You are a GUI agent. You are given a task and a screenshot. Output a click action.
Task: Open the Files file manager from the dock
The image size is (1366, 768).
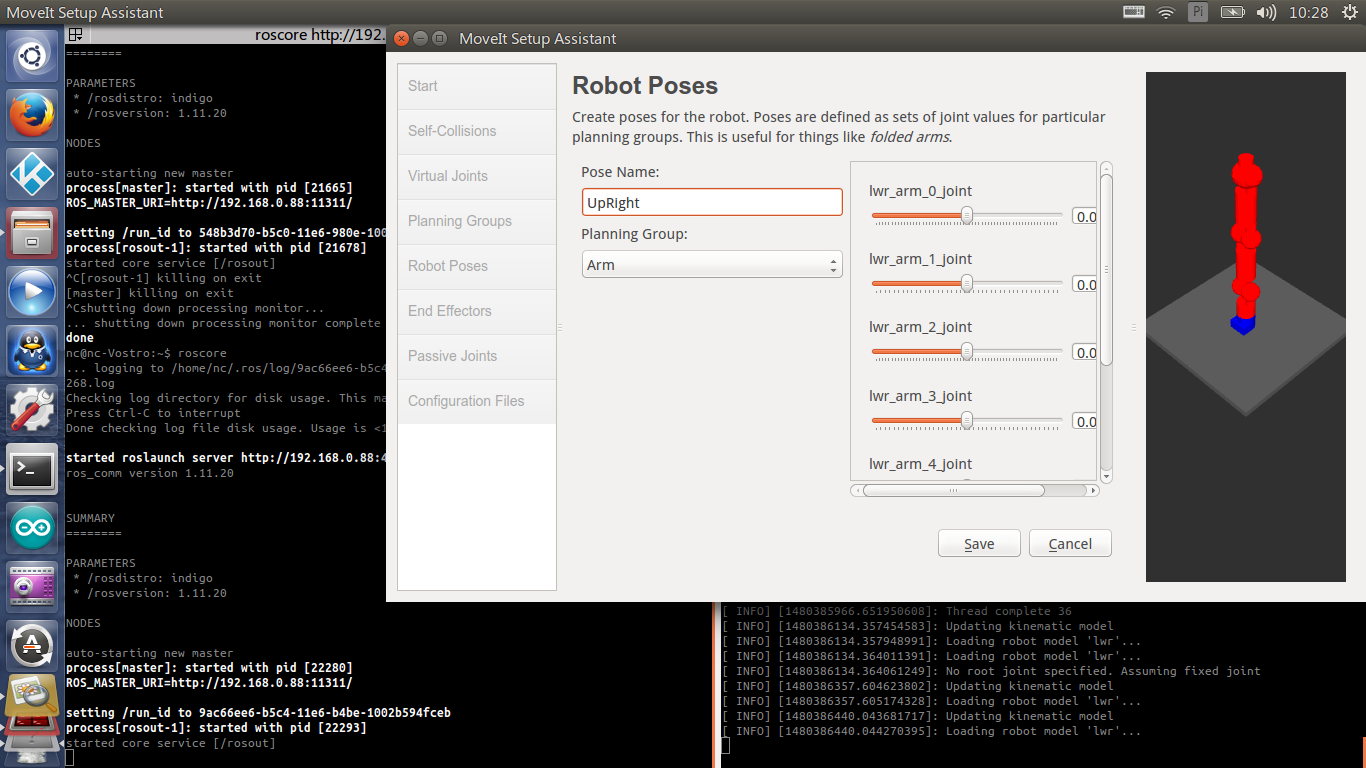(x=33, y=234)
